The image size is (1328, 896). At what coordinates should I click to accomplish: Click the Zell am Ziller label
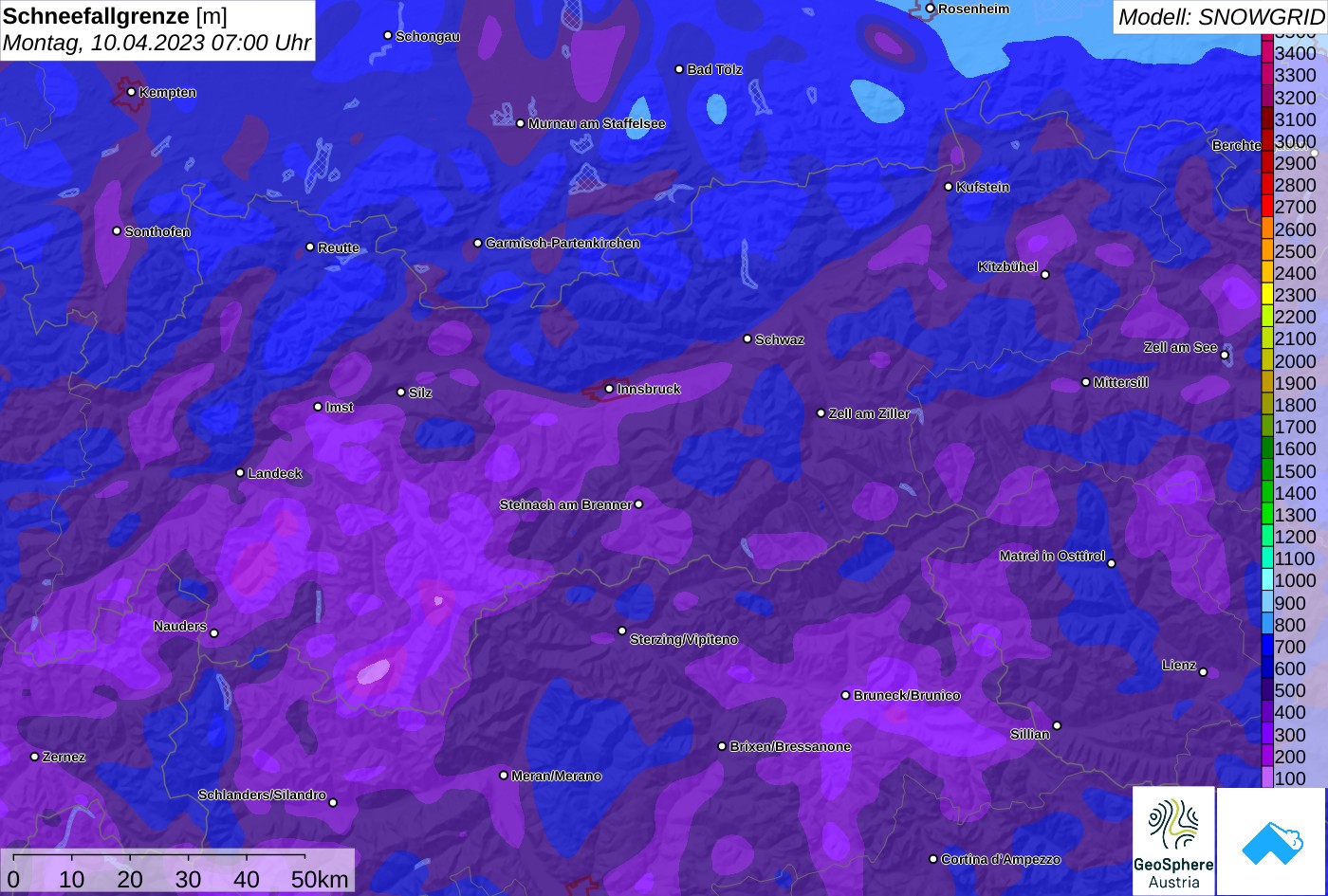(869, 413)
